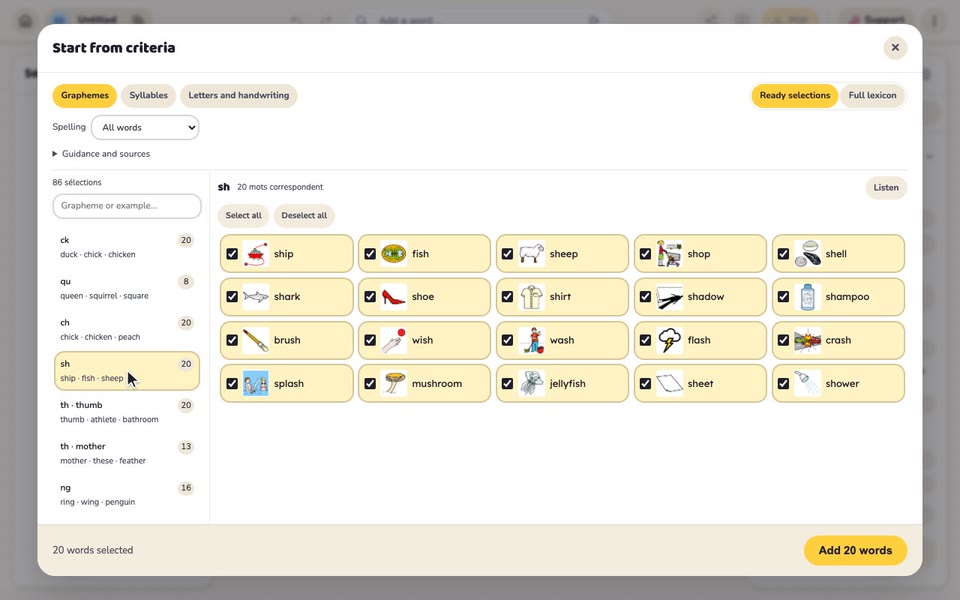Click the word label shadow

pos(706,297)
